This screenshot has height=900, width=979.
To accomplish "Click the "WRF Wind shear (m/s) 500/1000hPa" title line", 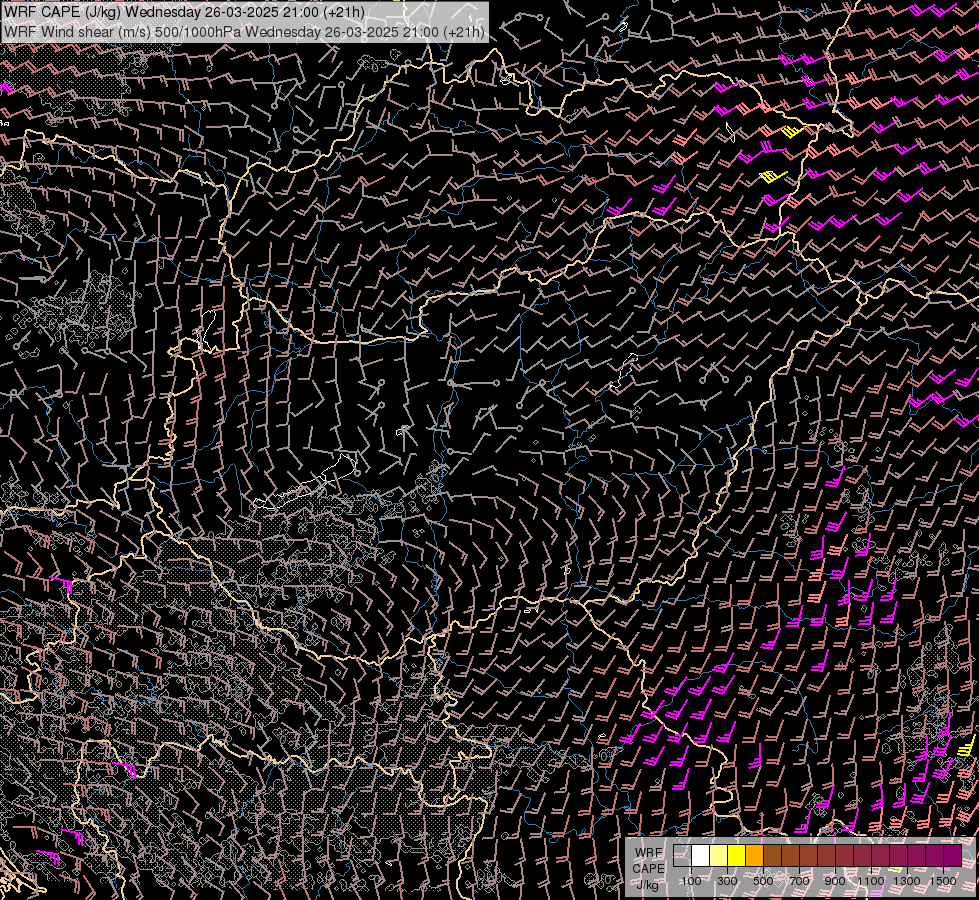I will (x=245, y=31).
